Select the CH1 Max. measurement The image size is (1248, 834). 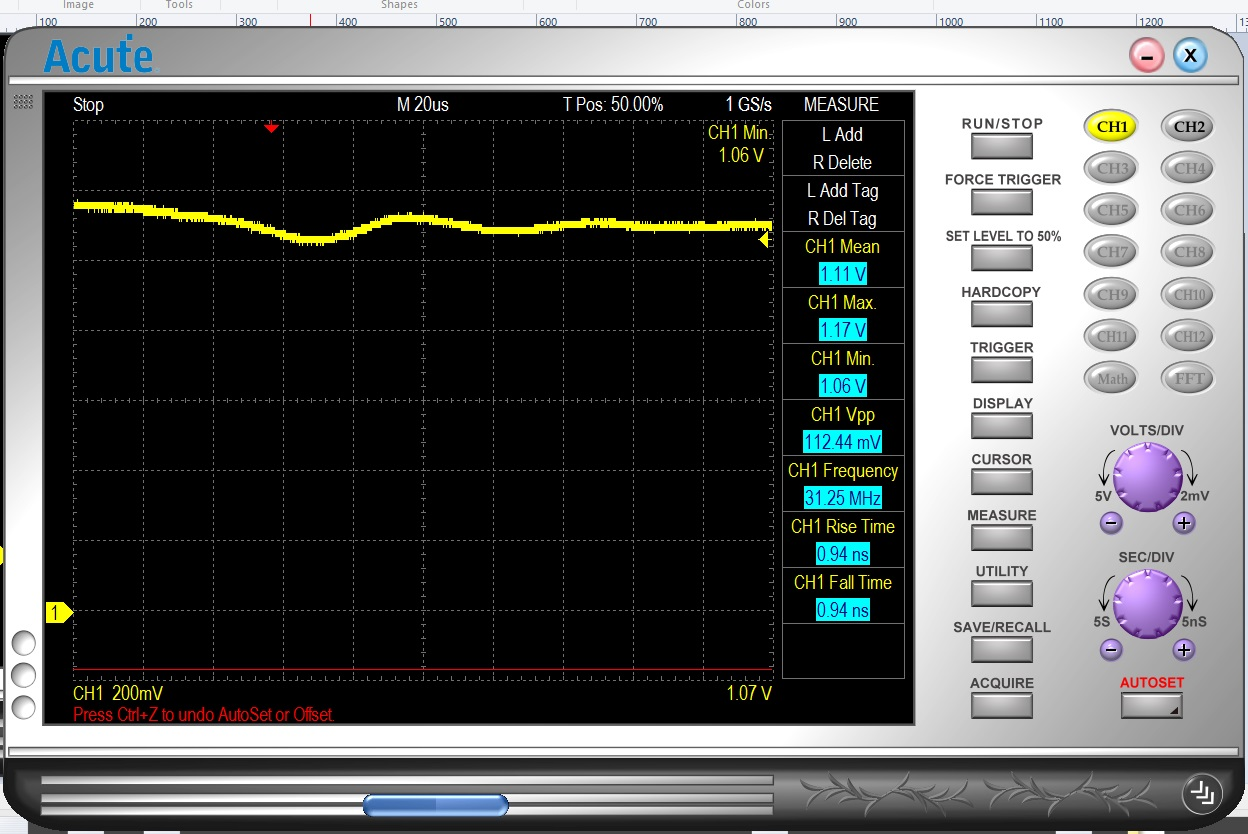click(x=842, y=316)
